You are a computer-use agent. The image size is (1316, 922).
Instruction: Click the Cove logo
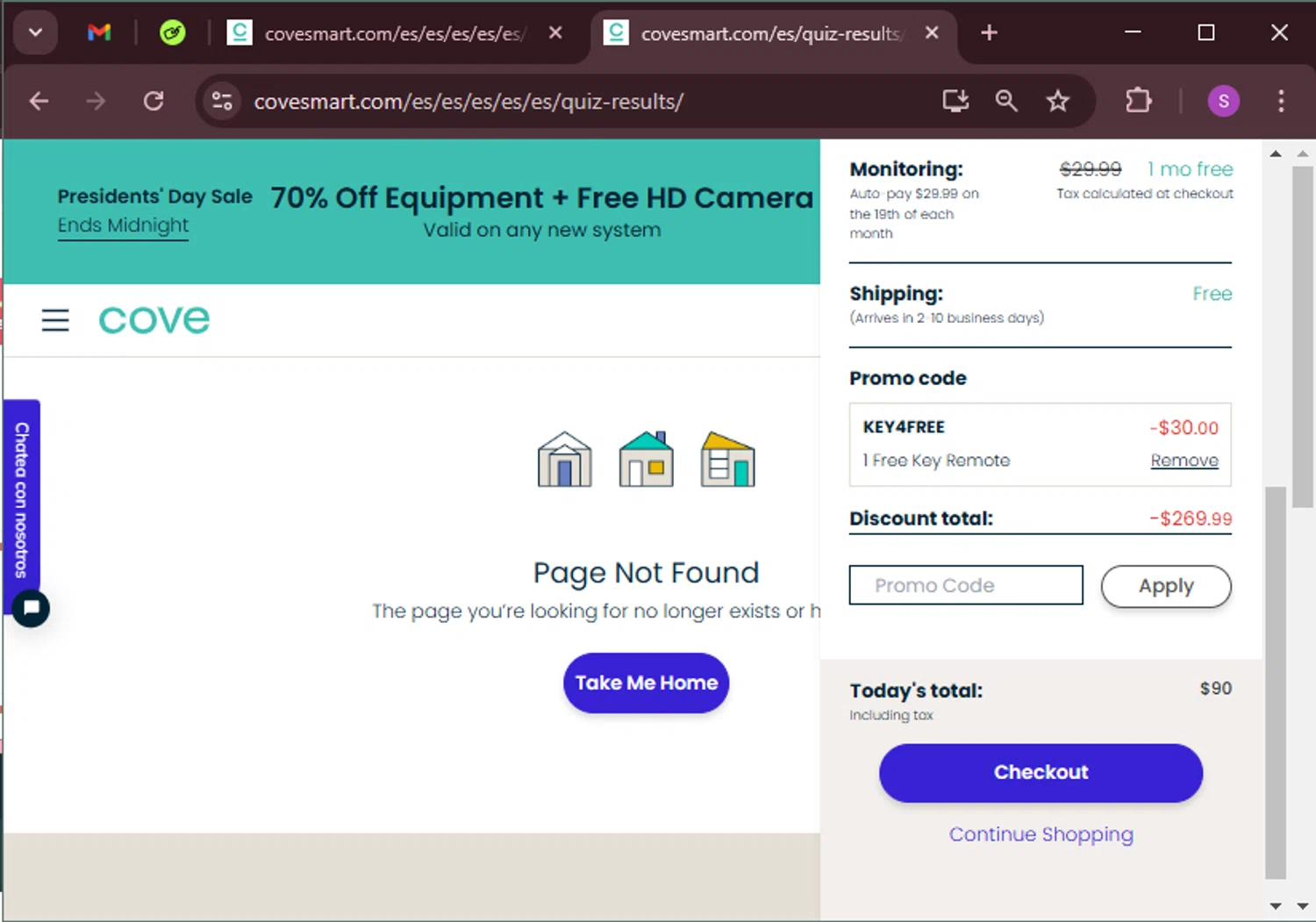pos(154,320)
